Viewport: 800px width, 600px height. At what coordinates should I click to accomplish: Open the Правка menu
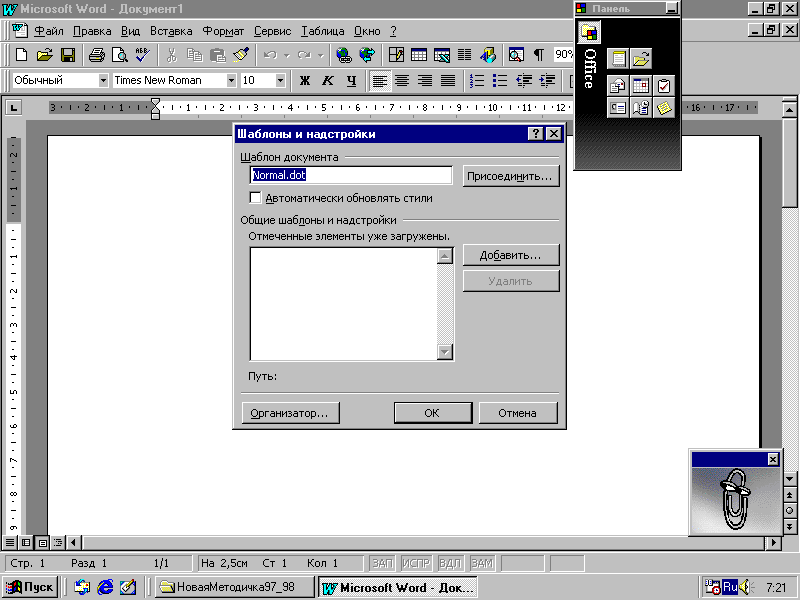click(92, 31)
